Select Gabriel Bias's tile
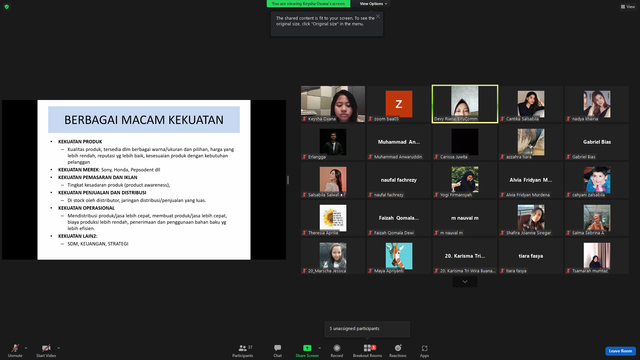 click(x=597, y=142)
